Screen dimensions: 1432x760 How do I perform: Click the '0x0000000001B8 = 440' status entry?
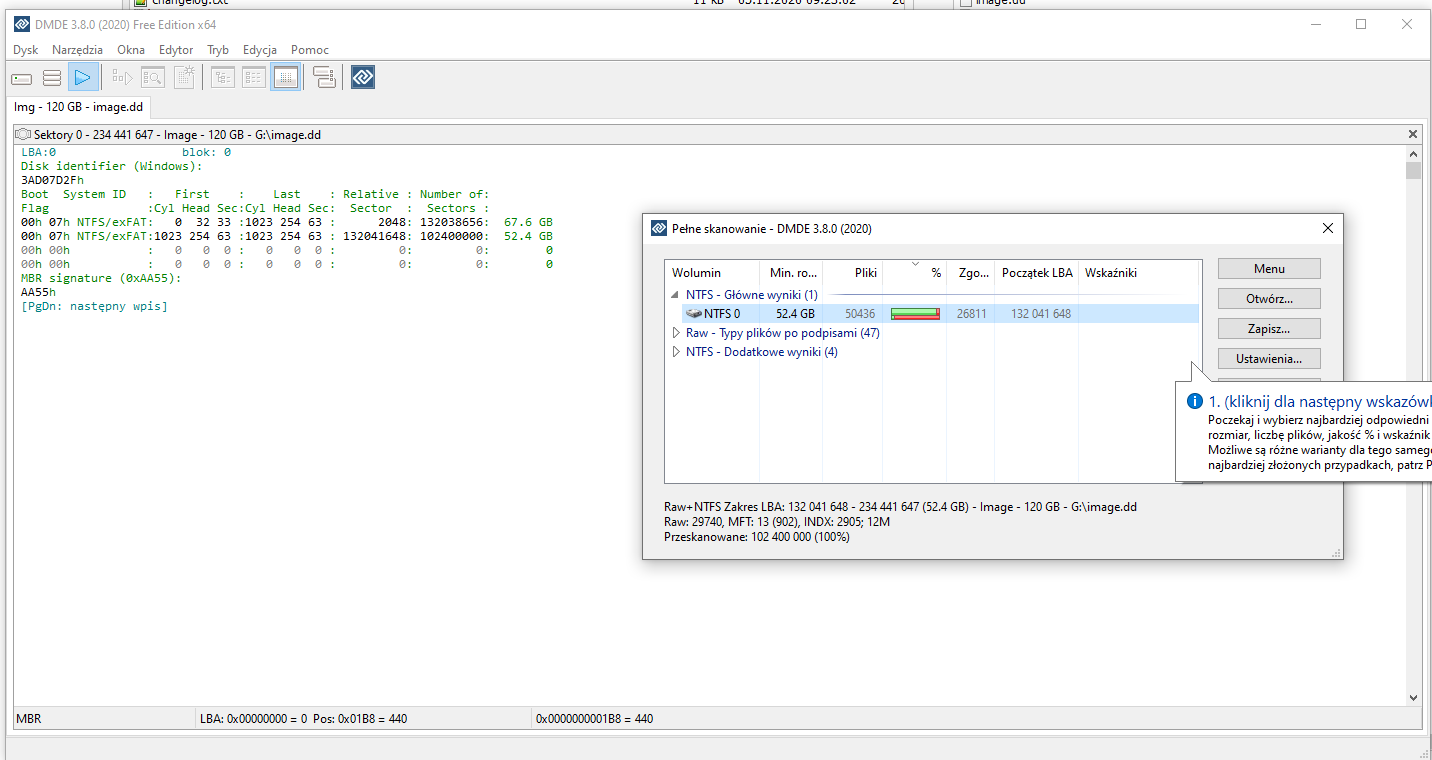pyautogui.click(x=594, y=718)
